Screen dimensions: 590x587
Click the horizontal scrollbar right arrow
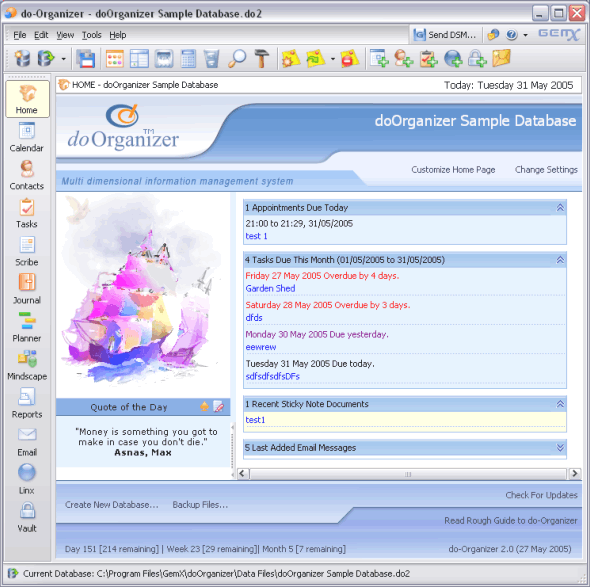pos(574,474)
